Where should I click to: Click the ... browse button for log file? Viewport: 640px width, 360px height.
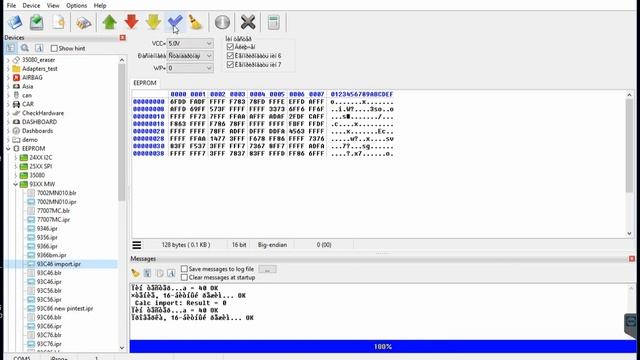267,269
